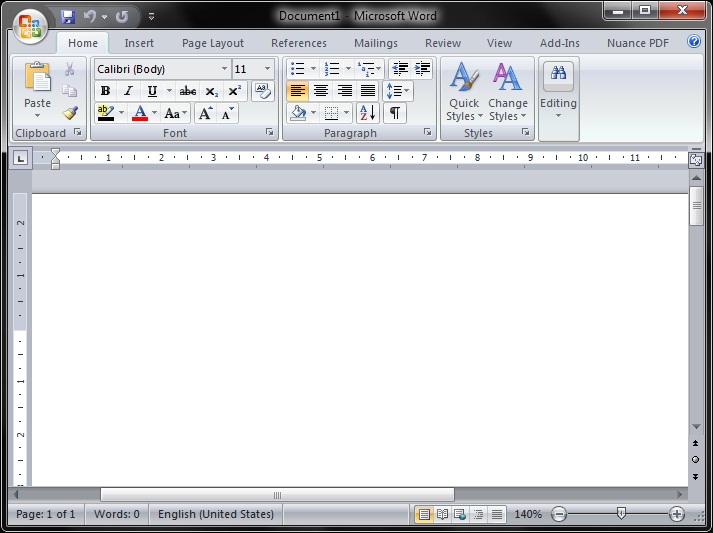Select the Mailings tab
Screen dimensions: 713x533
click(x=376, y=43)
